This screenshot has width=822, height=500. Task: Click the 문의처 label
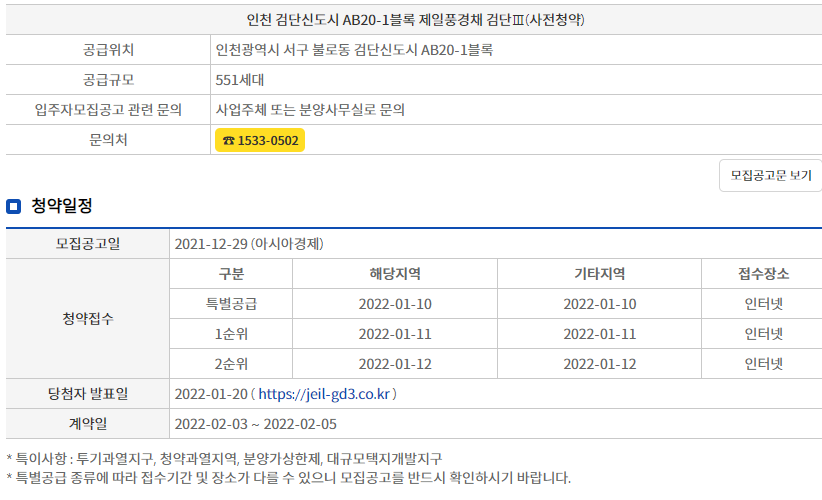pos(108,139)
